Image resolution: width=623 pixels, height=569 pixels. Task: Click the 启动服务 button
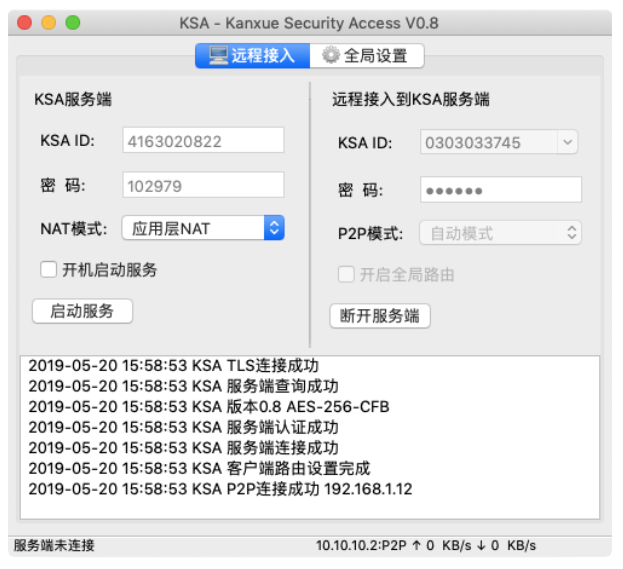[x=82, y=311]
